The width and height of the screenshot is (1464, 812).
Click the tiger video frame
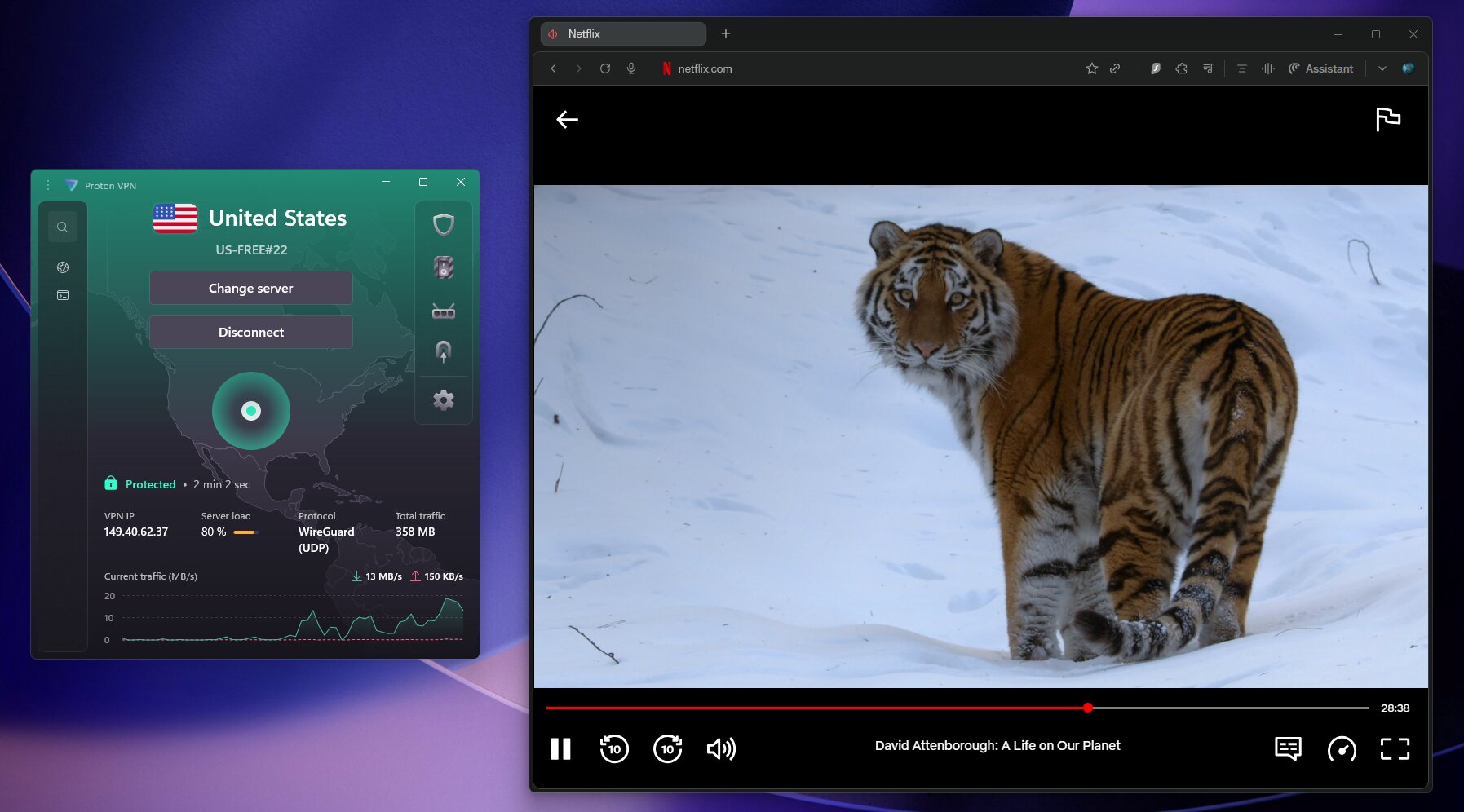(x=981, y=436)
